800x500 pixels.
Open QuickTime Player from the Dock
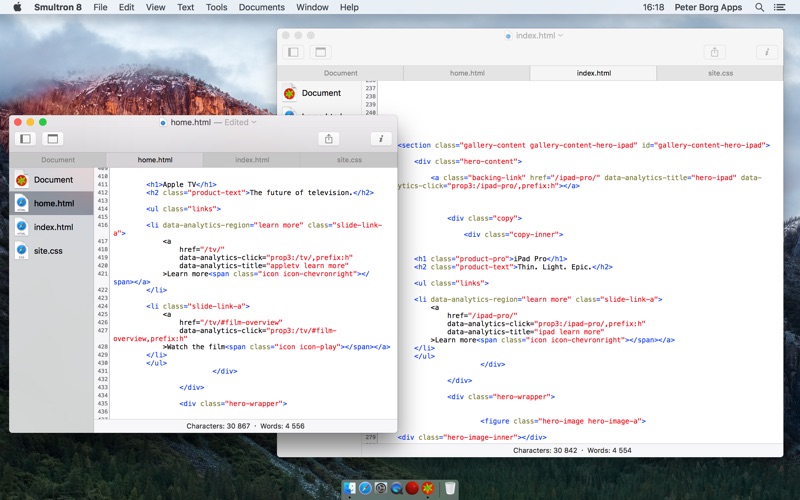[x=396, y=488]
